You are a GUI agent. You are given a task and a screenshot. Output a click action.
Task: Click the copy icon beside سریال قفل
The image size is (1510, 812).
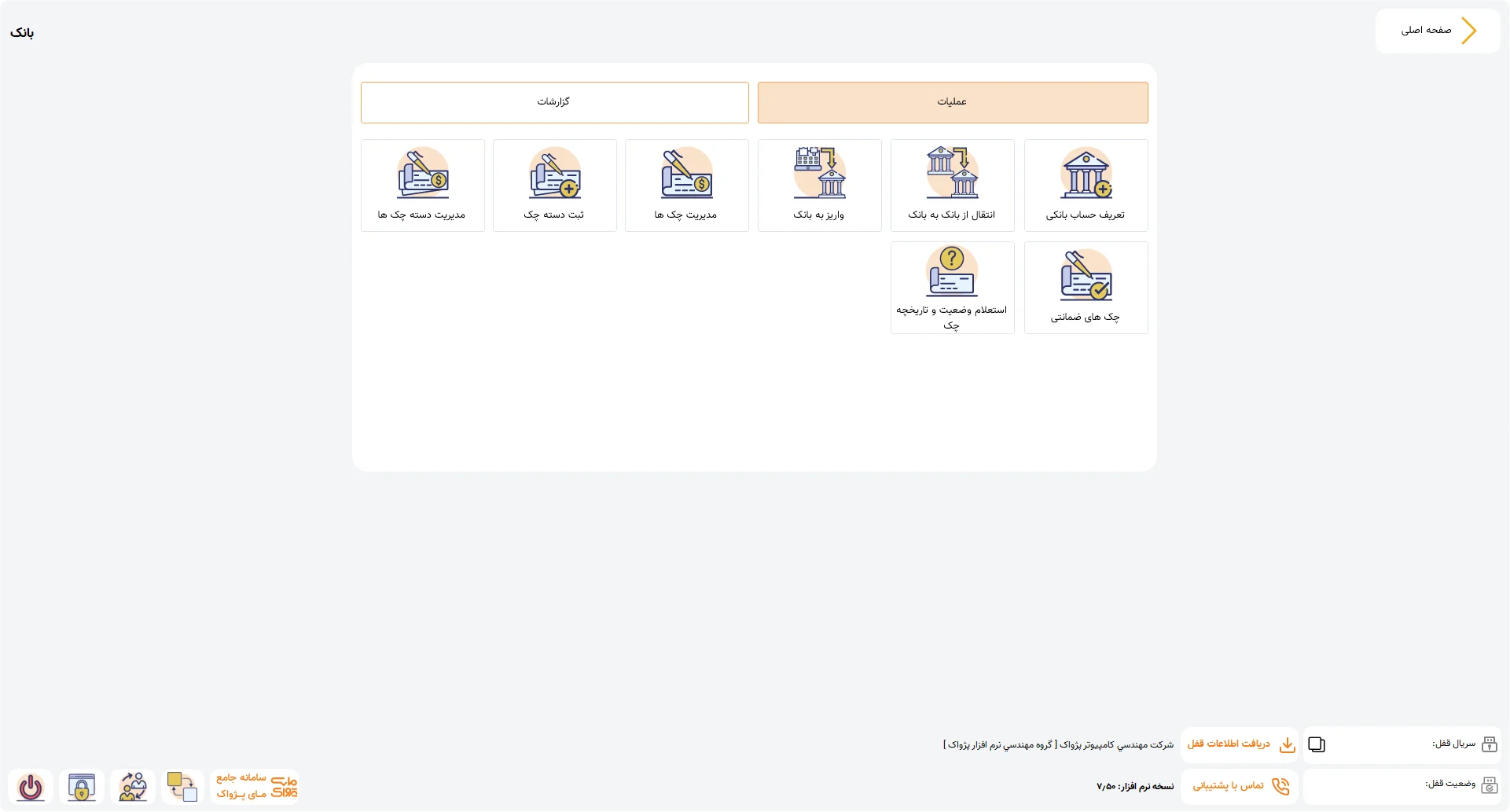tap(1317, 745)
